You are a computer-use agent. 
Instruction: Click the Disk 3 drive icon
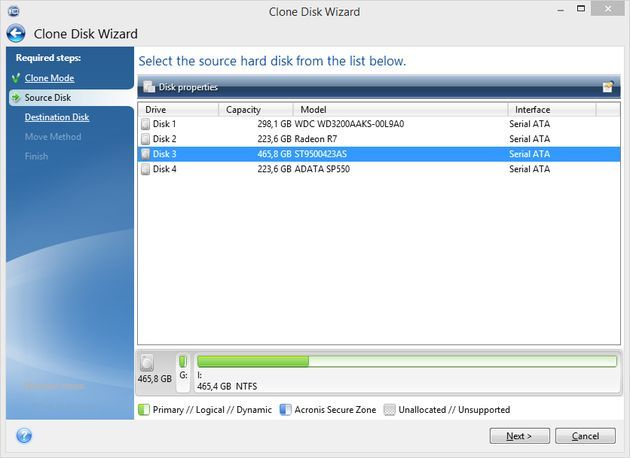tap(145, 154)
